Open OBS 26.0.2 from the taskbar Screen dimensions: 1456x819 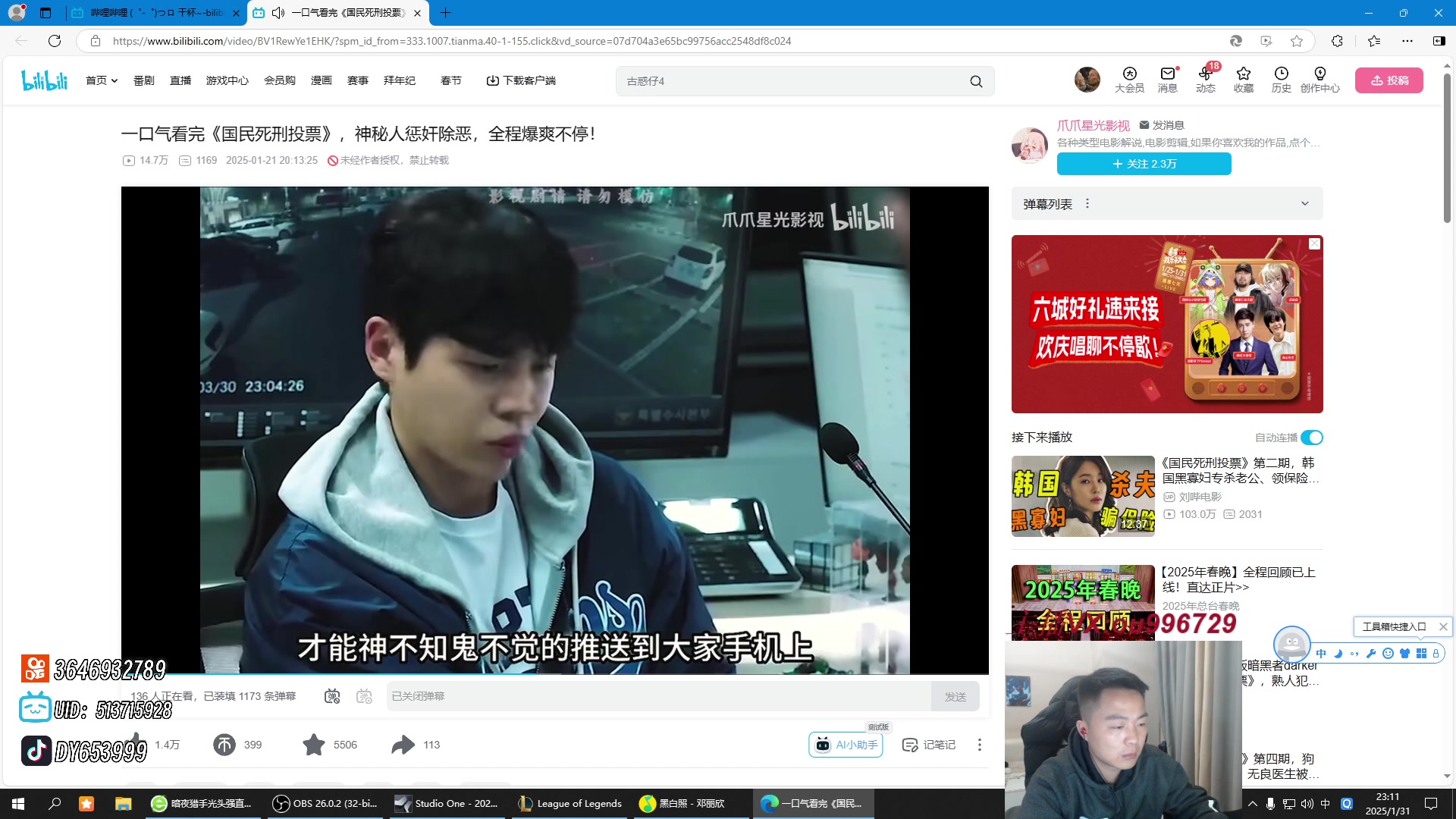coord(327,804)
